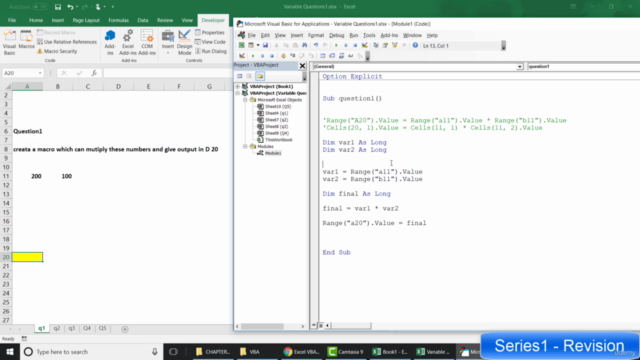This screenshot has width=640, height=360.
Task: Run macro with green play button on Standard toolbar
Action: 336,45
